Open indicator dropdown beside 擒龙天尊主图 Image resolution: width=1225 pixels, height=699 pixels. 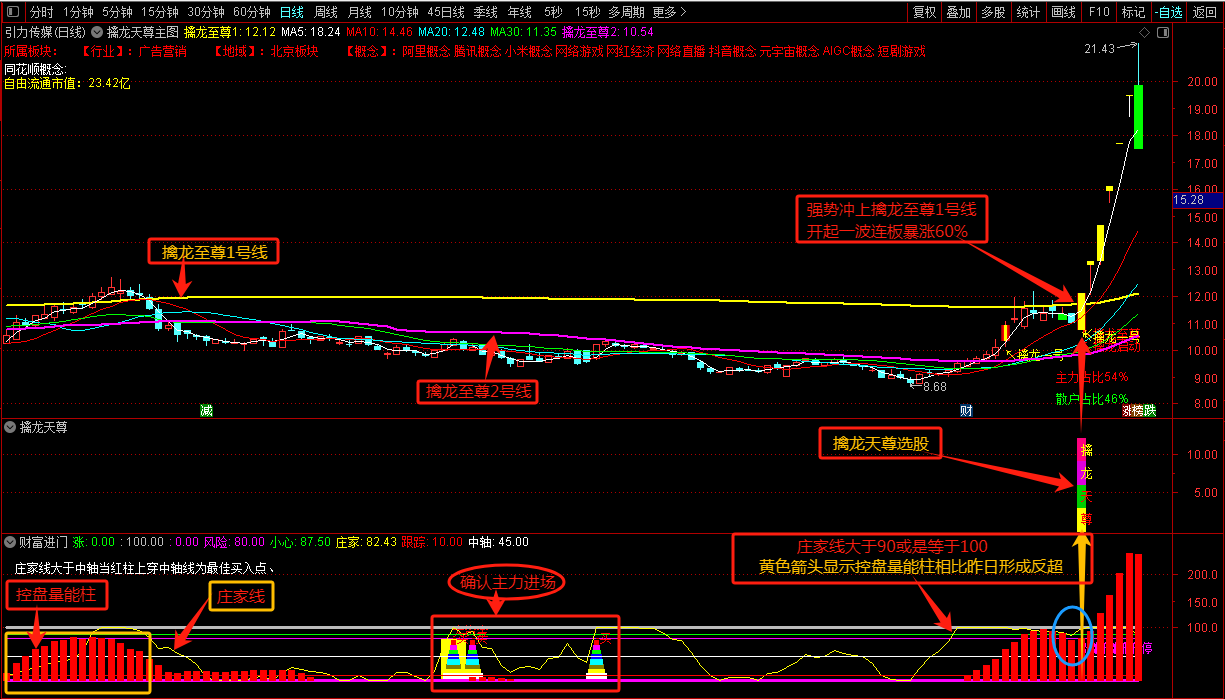click(97, 31)
